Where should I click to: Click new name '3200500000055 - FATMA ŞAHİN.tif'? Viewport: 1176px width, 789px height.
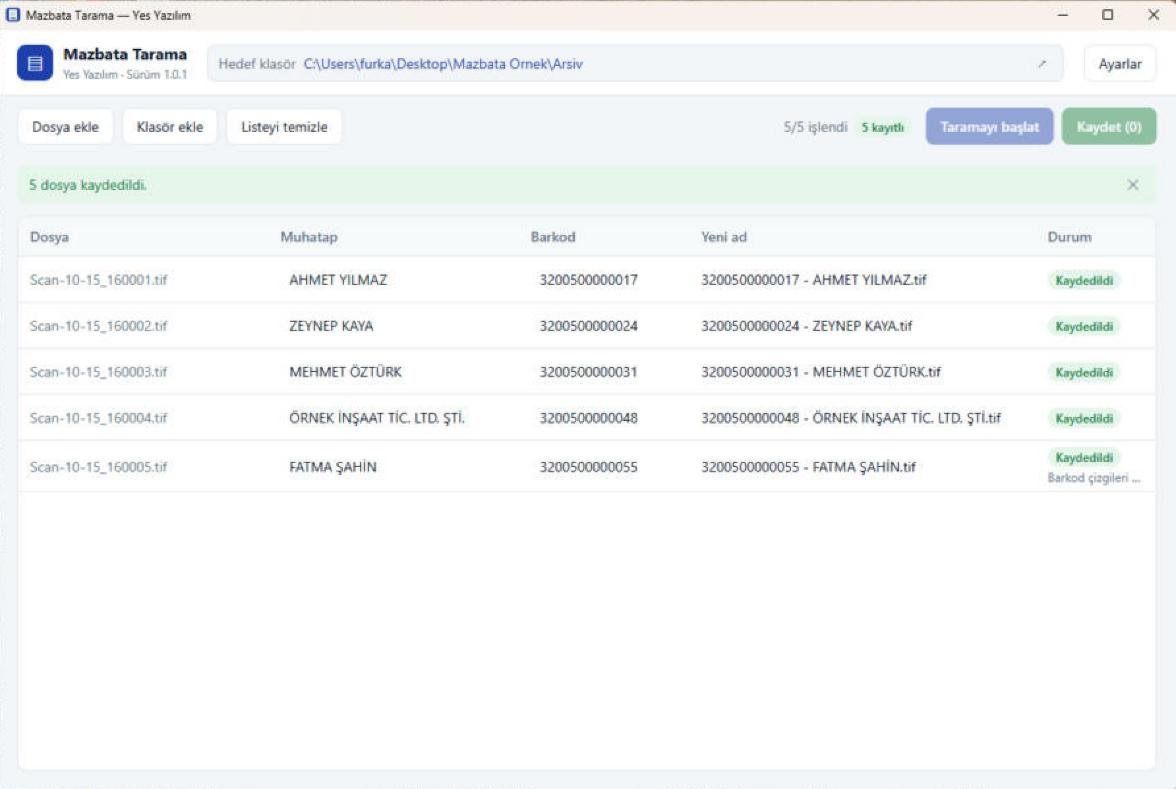(x=808, y=466)
